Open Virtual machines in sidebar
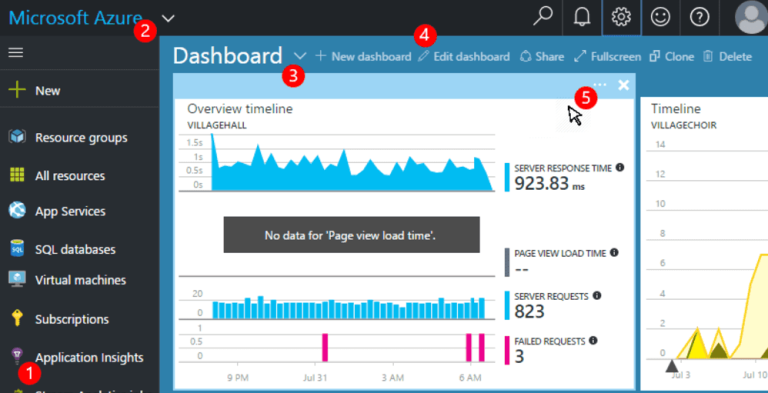This screenshot has width=768, height=393. pyautogui.click(x=81, y=280)
